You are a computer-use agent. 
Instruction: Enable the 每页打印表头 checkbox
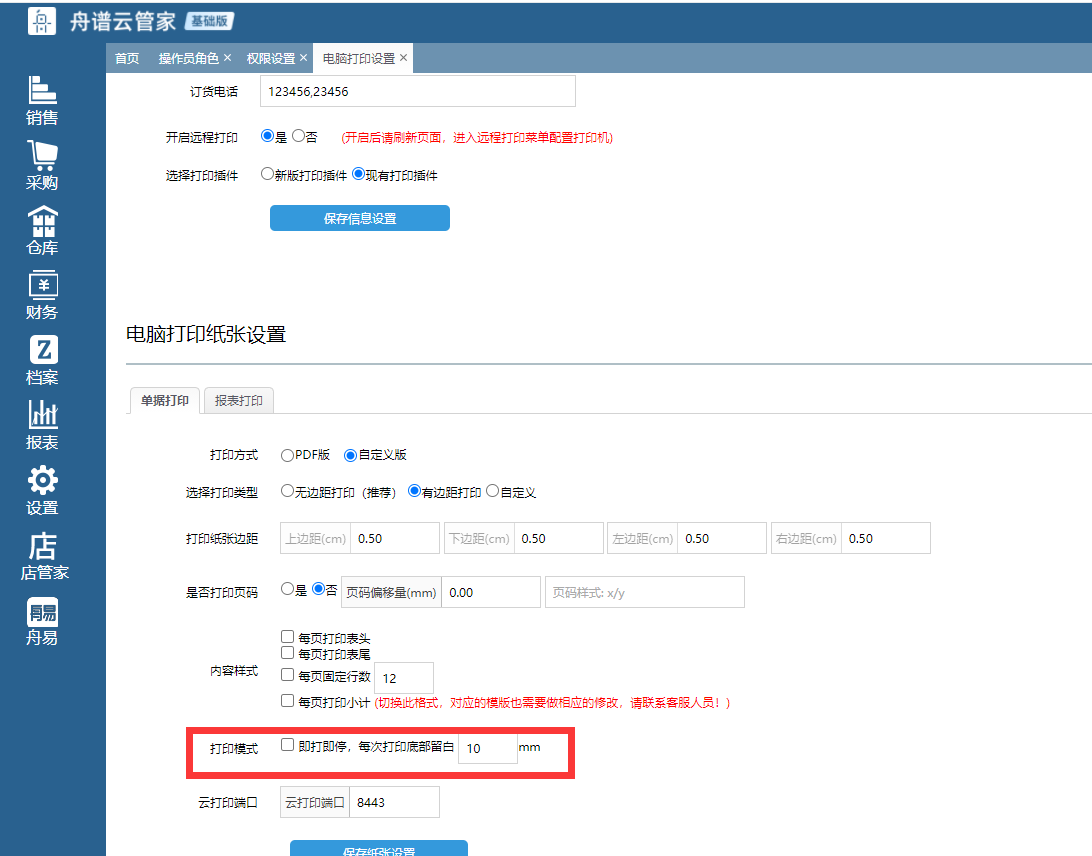(288, 637)
